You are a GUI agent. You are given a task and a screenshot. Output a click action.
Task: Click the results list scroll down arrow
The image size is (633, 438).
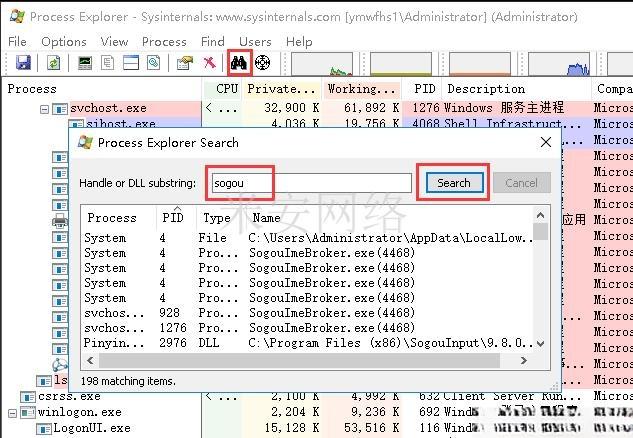click(541, 344)
